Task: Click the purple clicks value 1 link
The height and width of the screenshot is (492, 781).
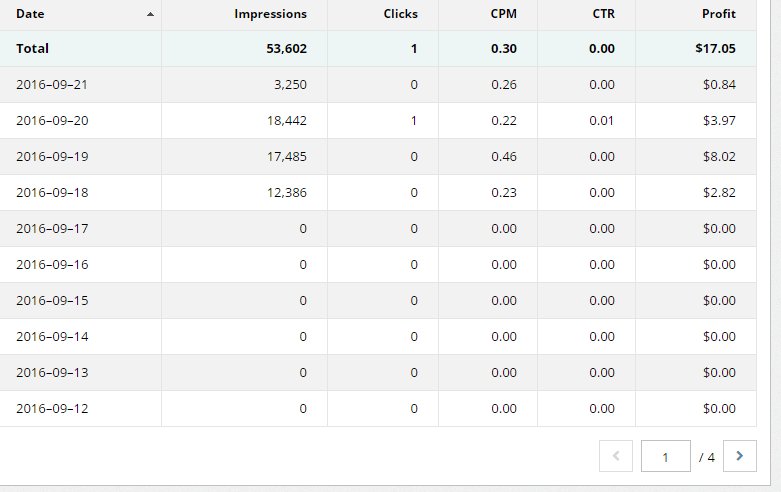Action: pyautogui.click(x=414, y=121)
